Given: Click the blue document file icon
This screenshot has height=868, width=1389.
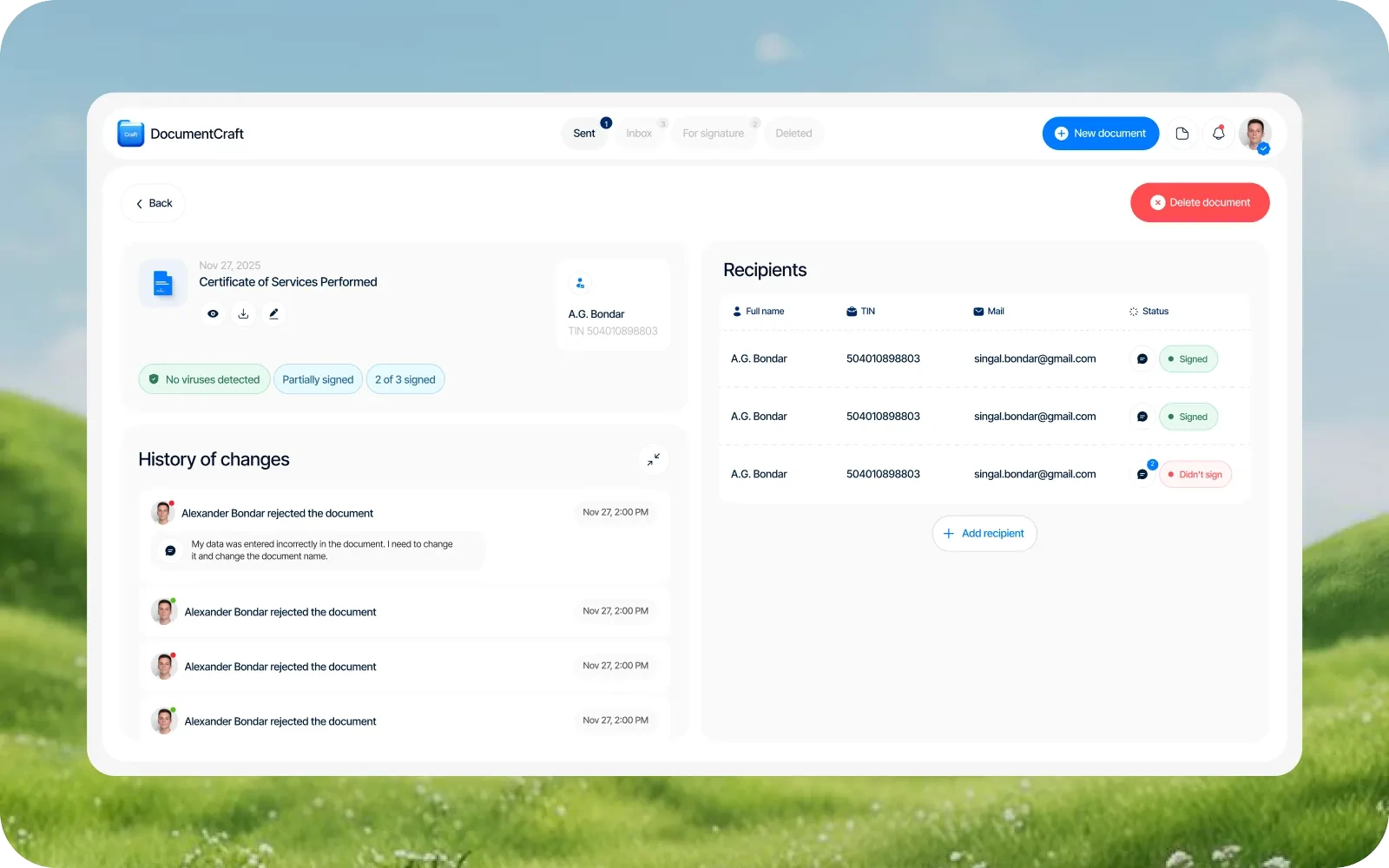Looking at the screenshot, I should coord(163,283).
